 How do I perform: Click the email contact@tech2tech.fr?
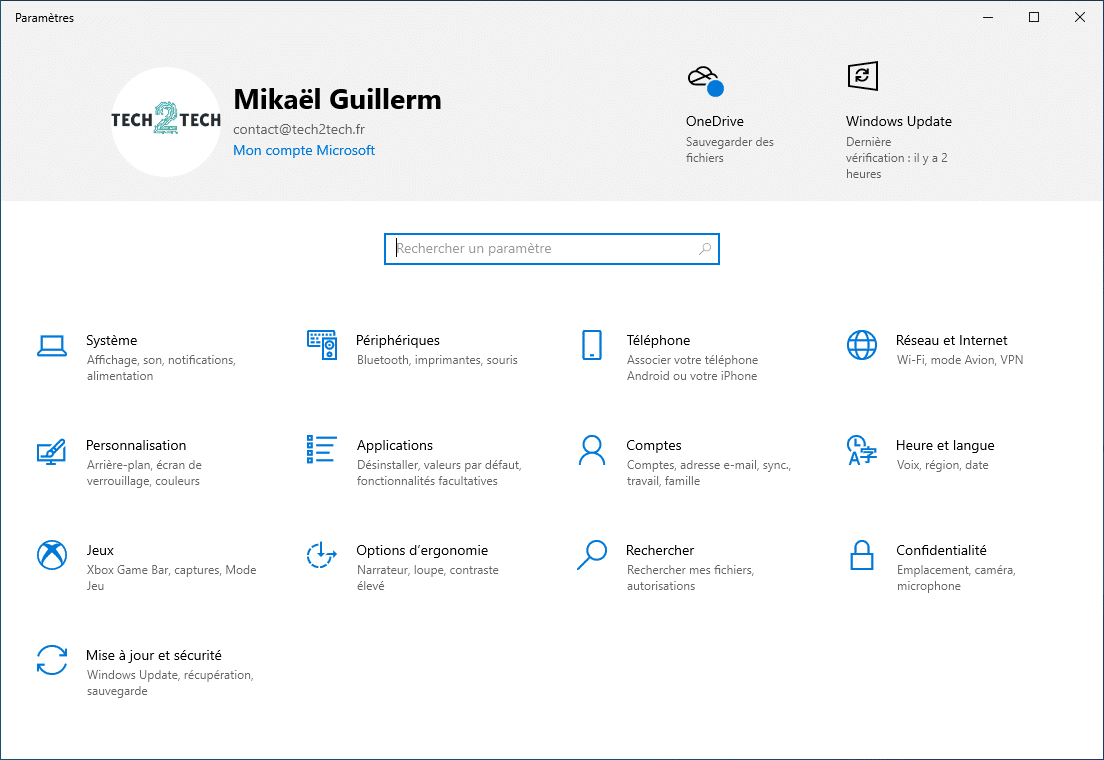[299, 129]
